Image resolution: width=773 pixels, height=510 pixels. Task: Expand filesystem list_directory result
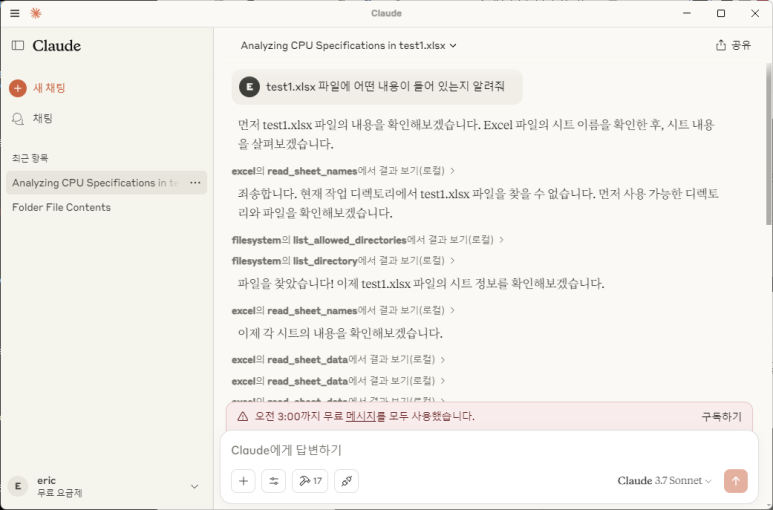[x=343, y=261]
